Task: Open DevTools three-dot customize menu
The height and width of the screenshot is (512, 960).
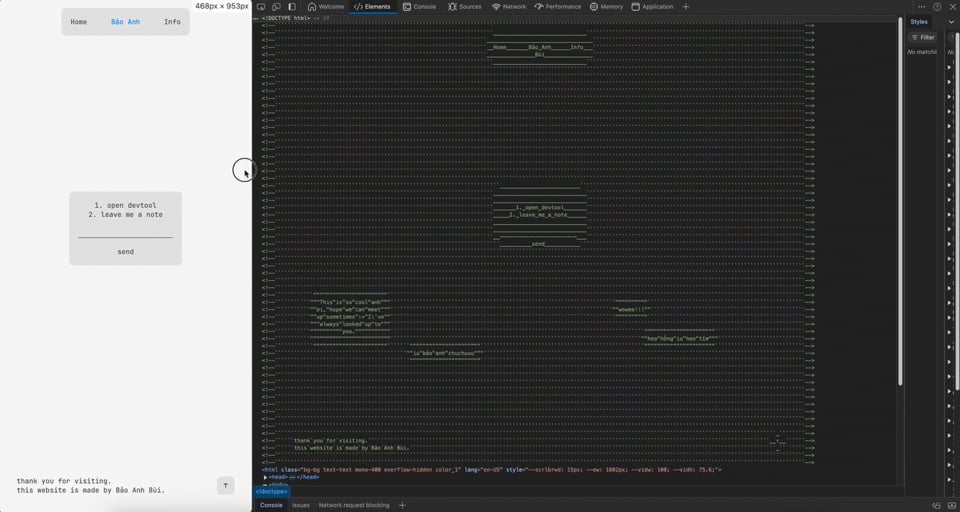Action: point(921,7)
